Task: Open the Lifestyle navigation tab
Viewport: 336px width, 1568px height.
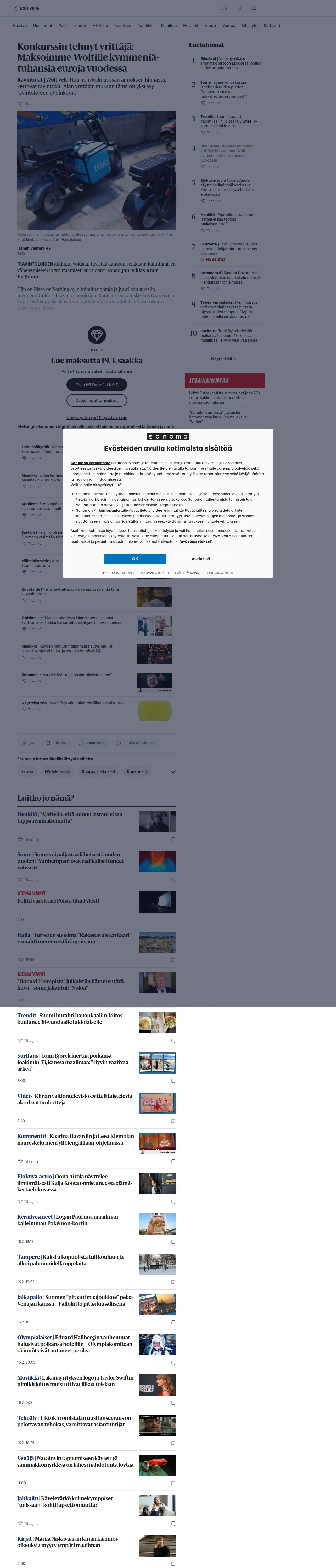Action: (249, 26)
